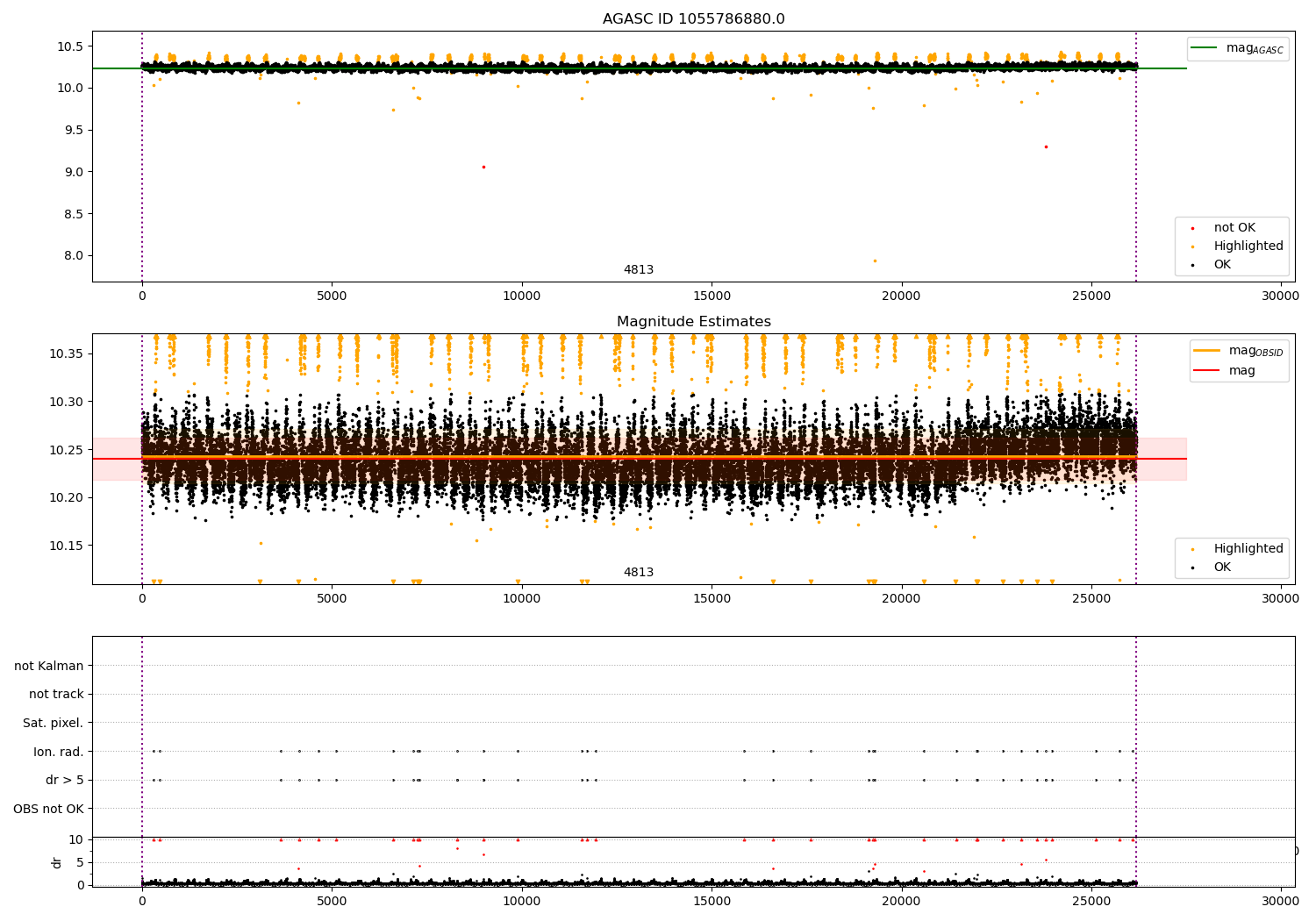Click the "OBS not OK" axis label

pos(48,809)
